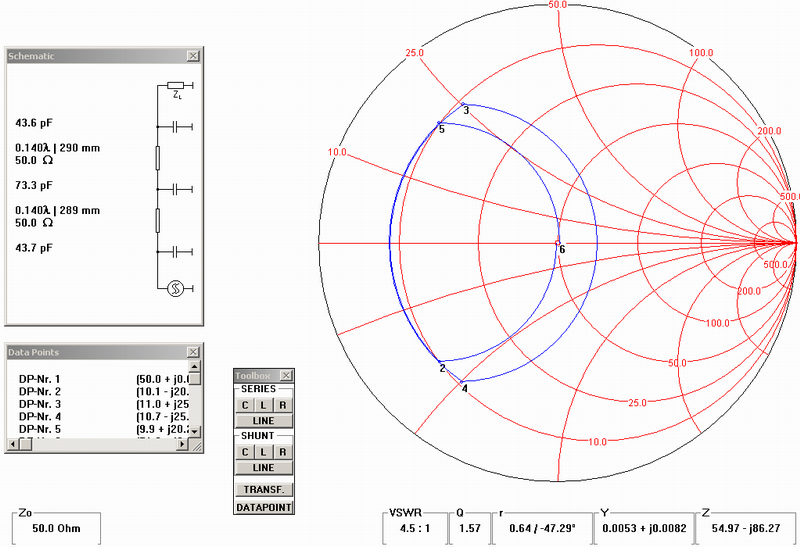800x547 pixels.
Task: Select the ZL load symbol in schematic
Action: pos(176,86)
